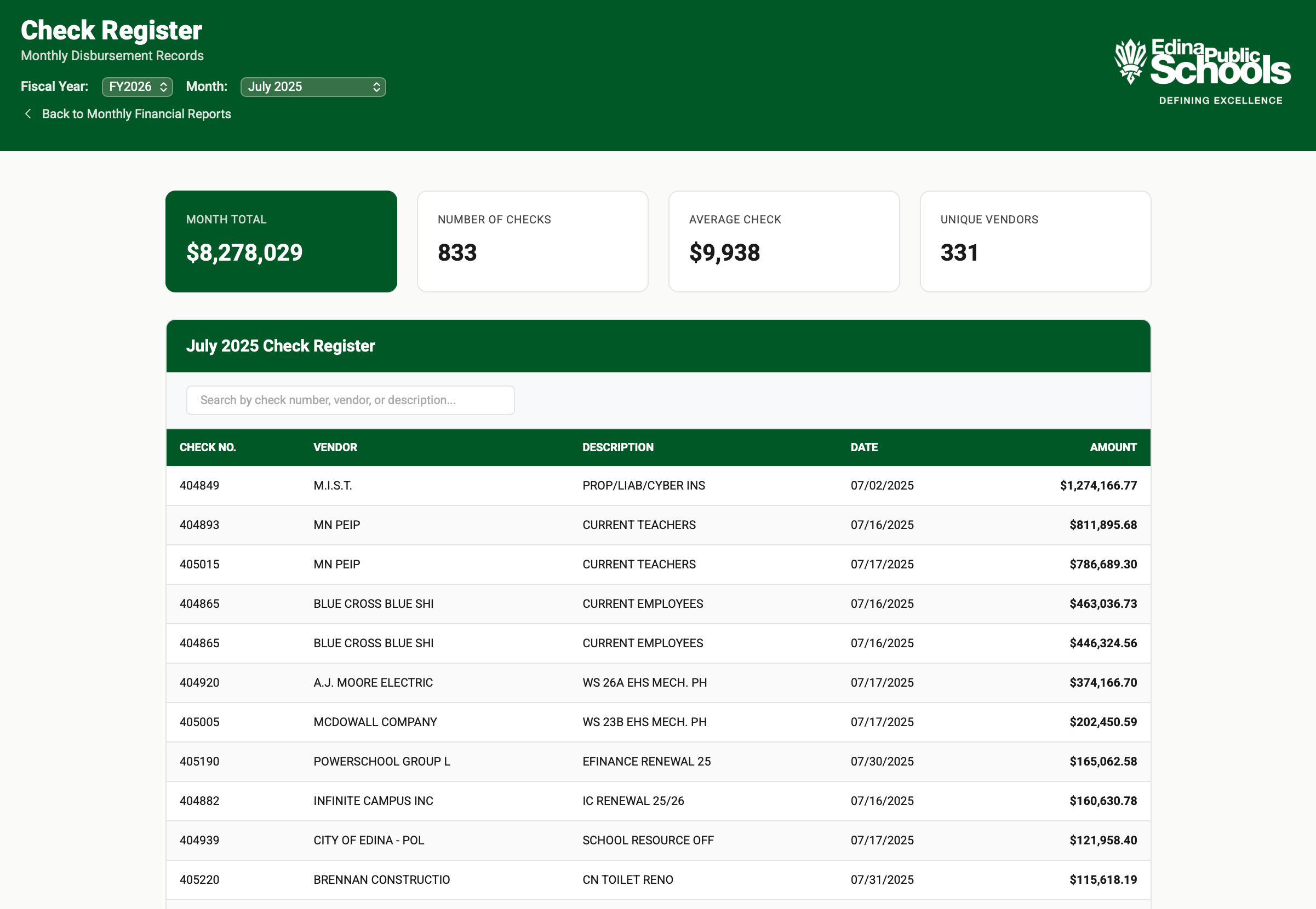Select the A.J. Moore Electric row
Image resolution: width=1316 pixels, height=909 pixels.
tap(657, 682)
